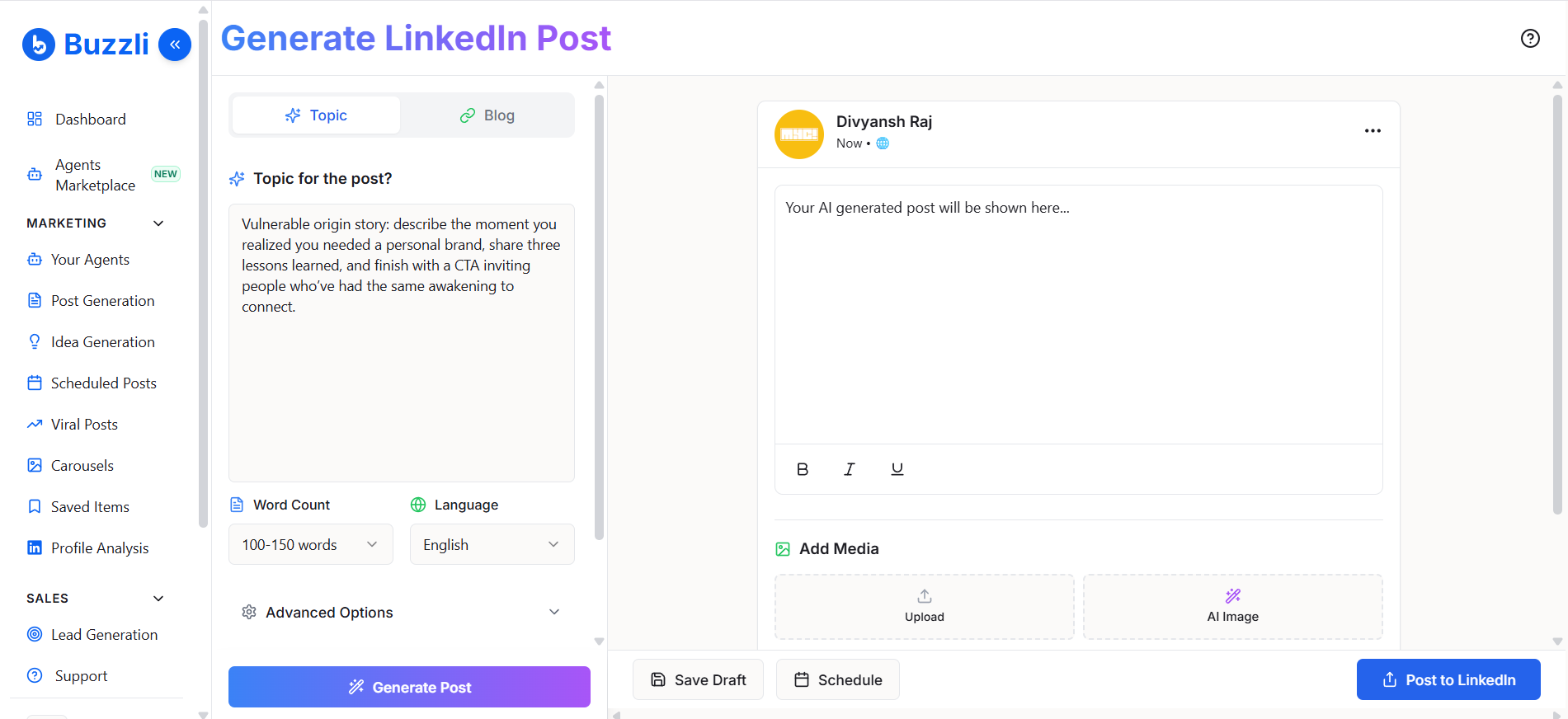Collapse the MARKETING section chevron
The width and height of the screenshot is (1568, 719).
tap(158, 223)
